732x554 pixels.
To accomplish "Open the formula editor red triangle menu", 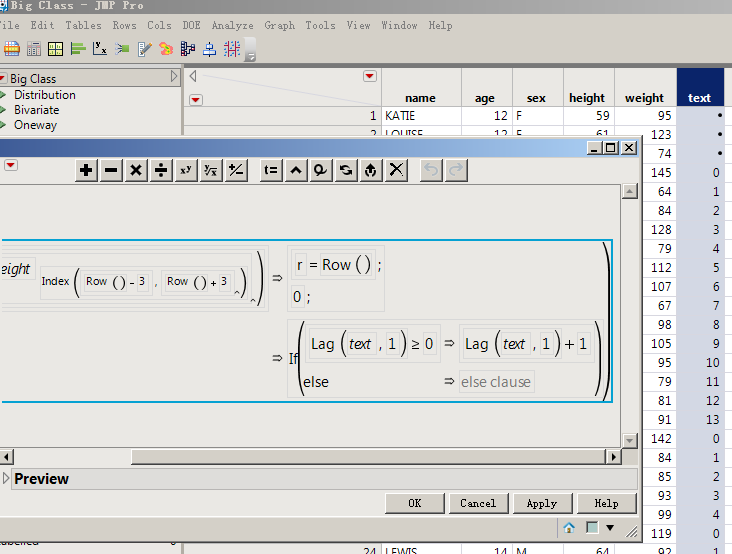I will click(x=10, y=166).
